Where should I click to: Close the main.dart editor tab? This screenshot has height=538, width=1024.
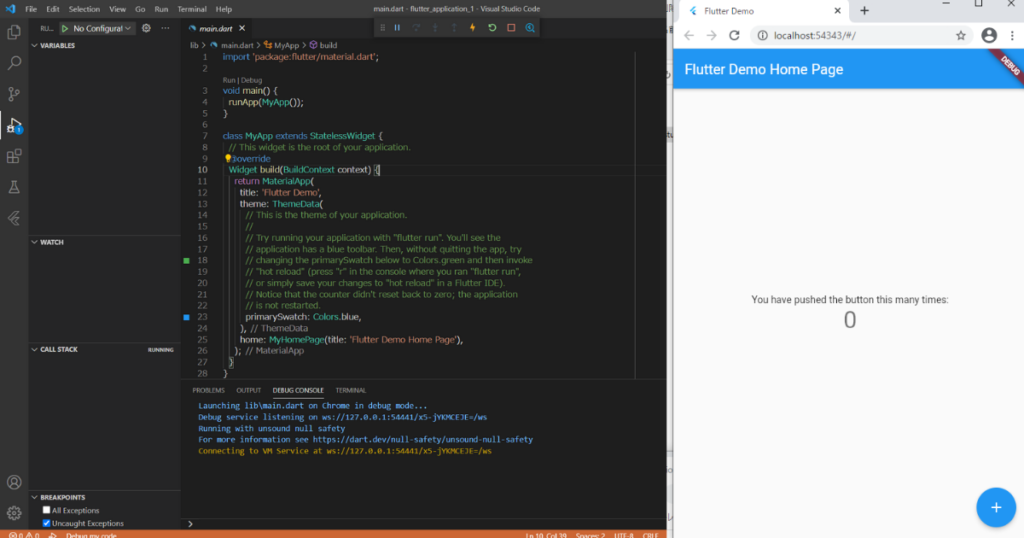[242, 28]
